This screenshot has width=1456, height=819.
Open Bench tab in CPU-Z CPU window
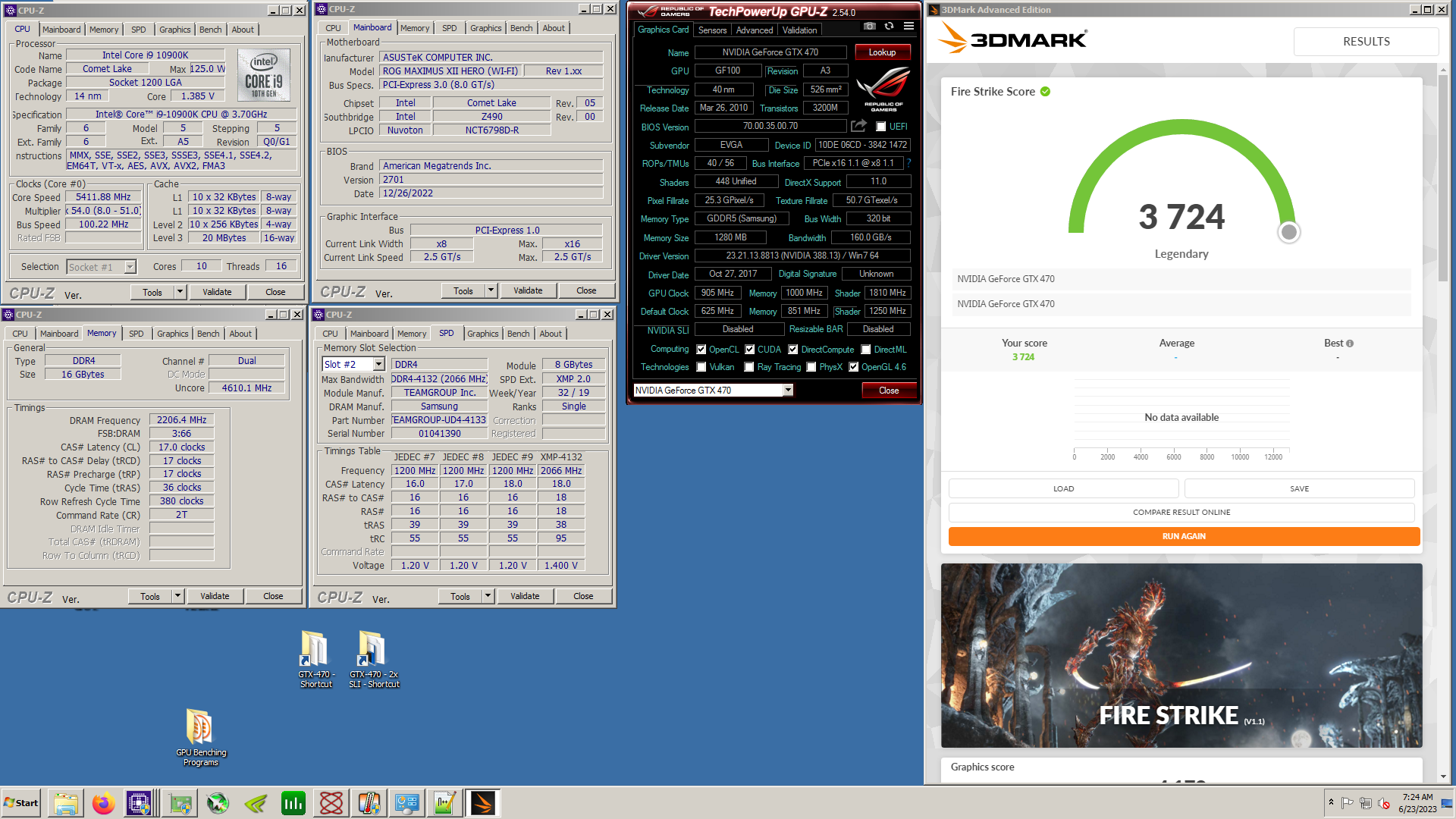pos(211,30)
